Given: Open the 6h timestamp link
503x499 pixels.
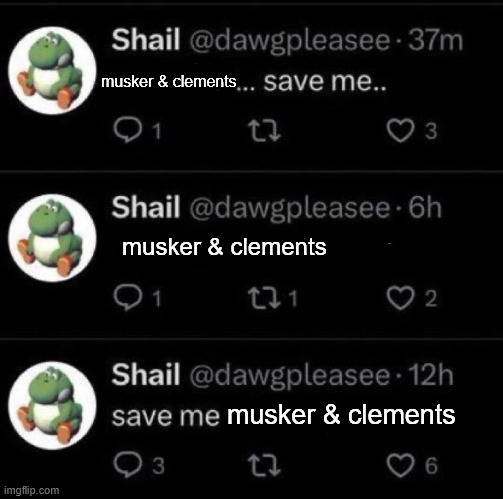Looking at the screenshot, I should tap(425, 207).
